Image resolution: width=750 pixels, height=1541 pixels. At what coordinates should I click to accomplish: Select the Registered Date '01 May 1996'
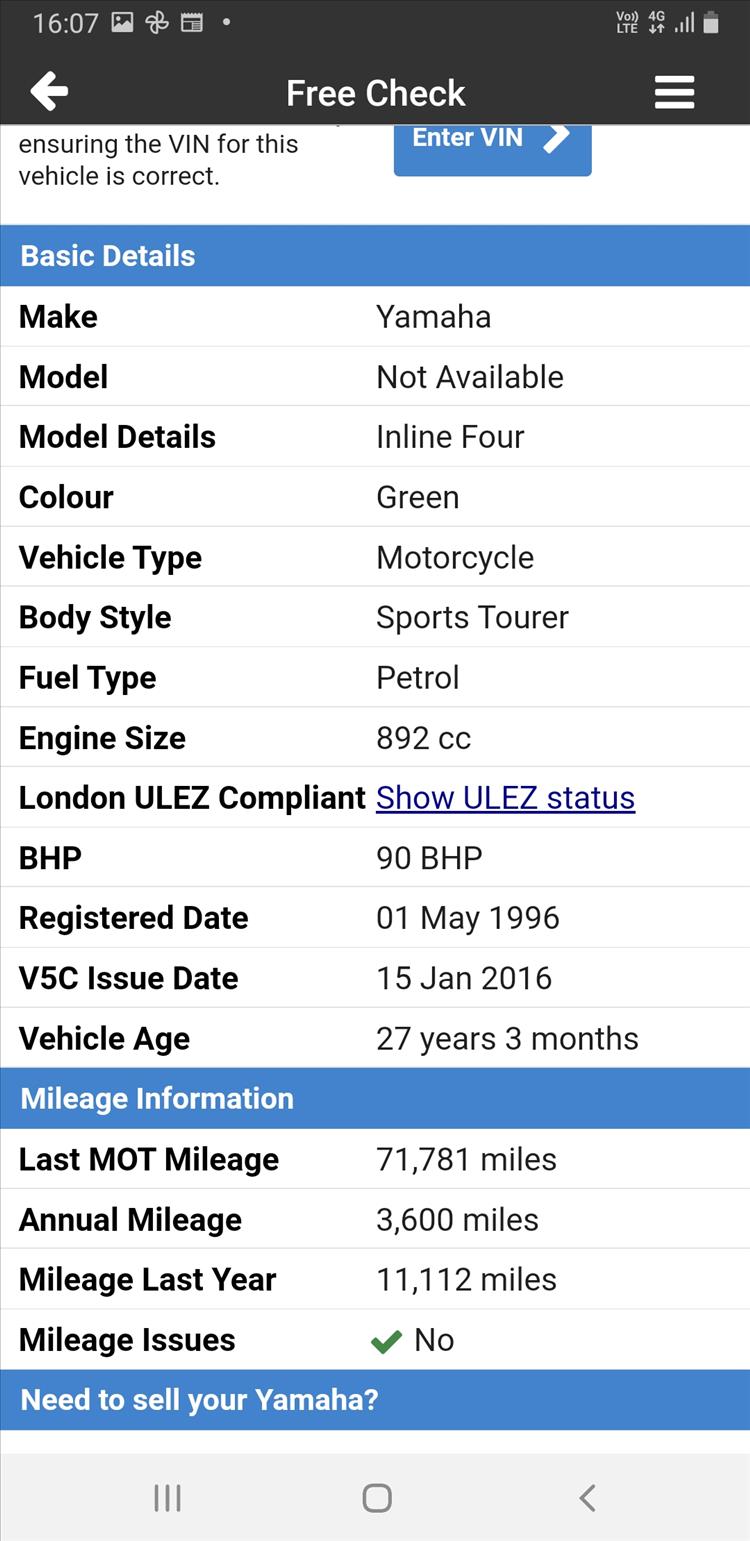(467, 917)
